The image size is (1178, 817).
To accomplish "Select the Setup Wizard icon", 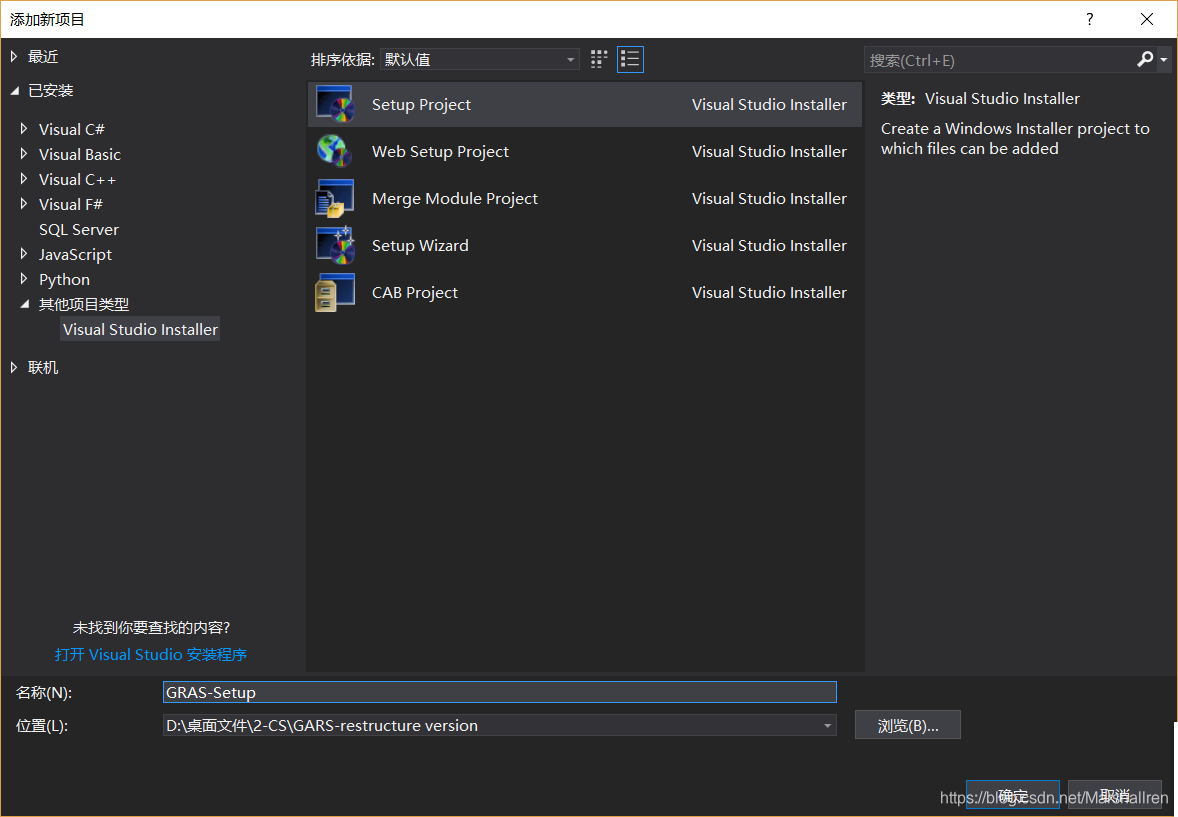I will click(335, 245).
